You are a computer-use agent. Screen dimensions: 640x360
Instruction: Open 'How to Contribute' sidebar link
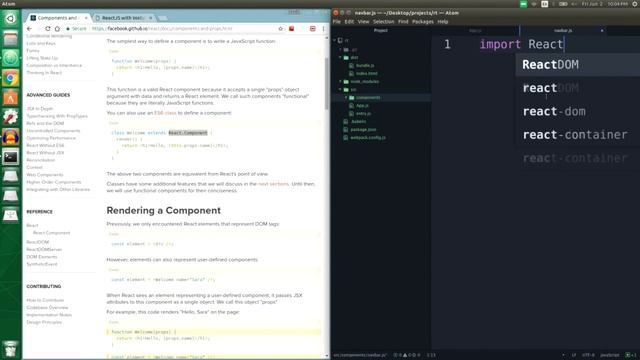pos(45,300)
